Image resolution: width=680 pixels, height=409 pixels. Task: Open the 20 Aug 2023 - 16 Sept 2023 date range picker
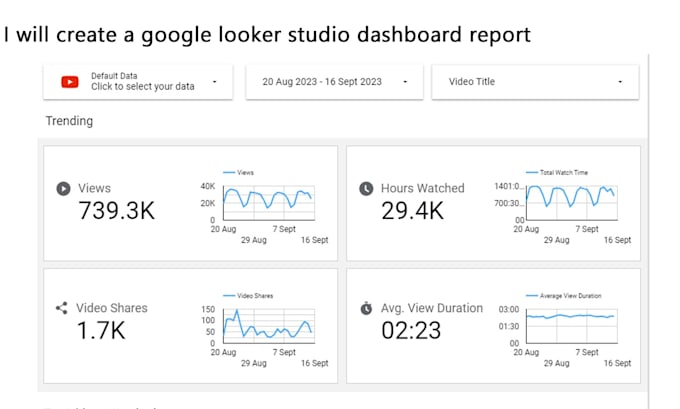(x=334, y=82)
